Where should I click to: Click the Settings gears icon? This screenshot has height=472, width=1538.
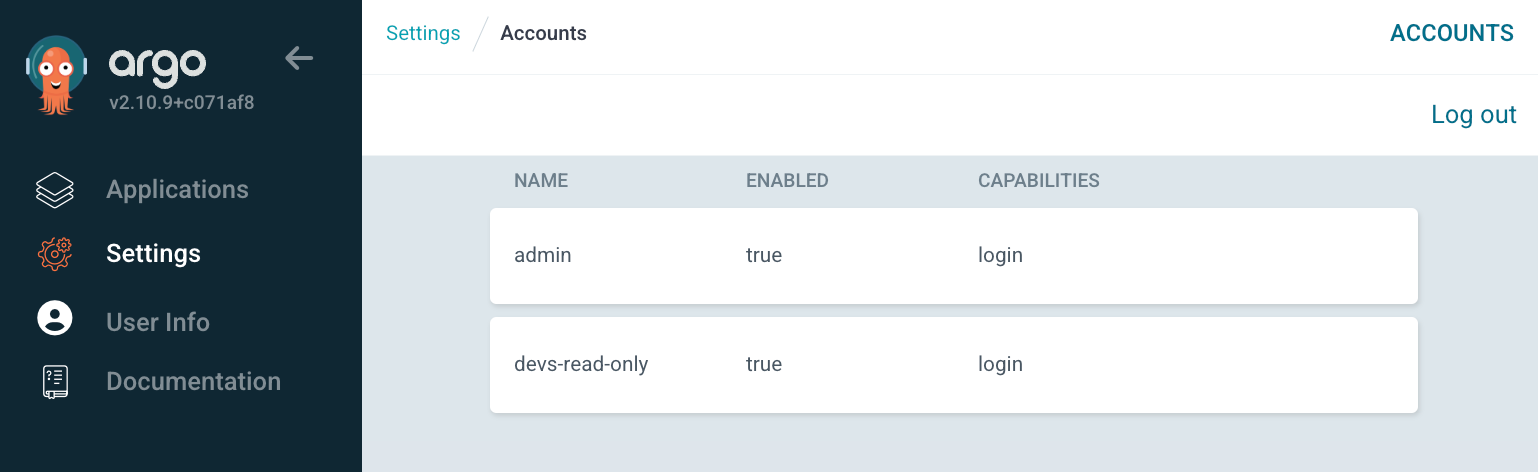(55, 254)
